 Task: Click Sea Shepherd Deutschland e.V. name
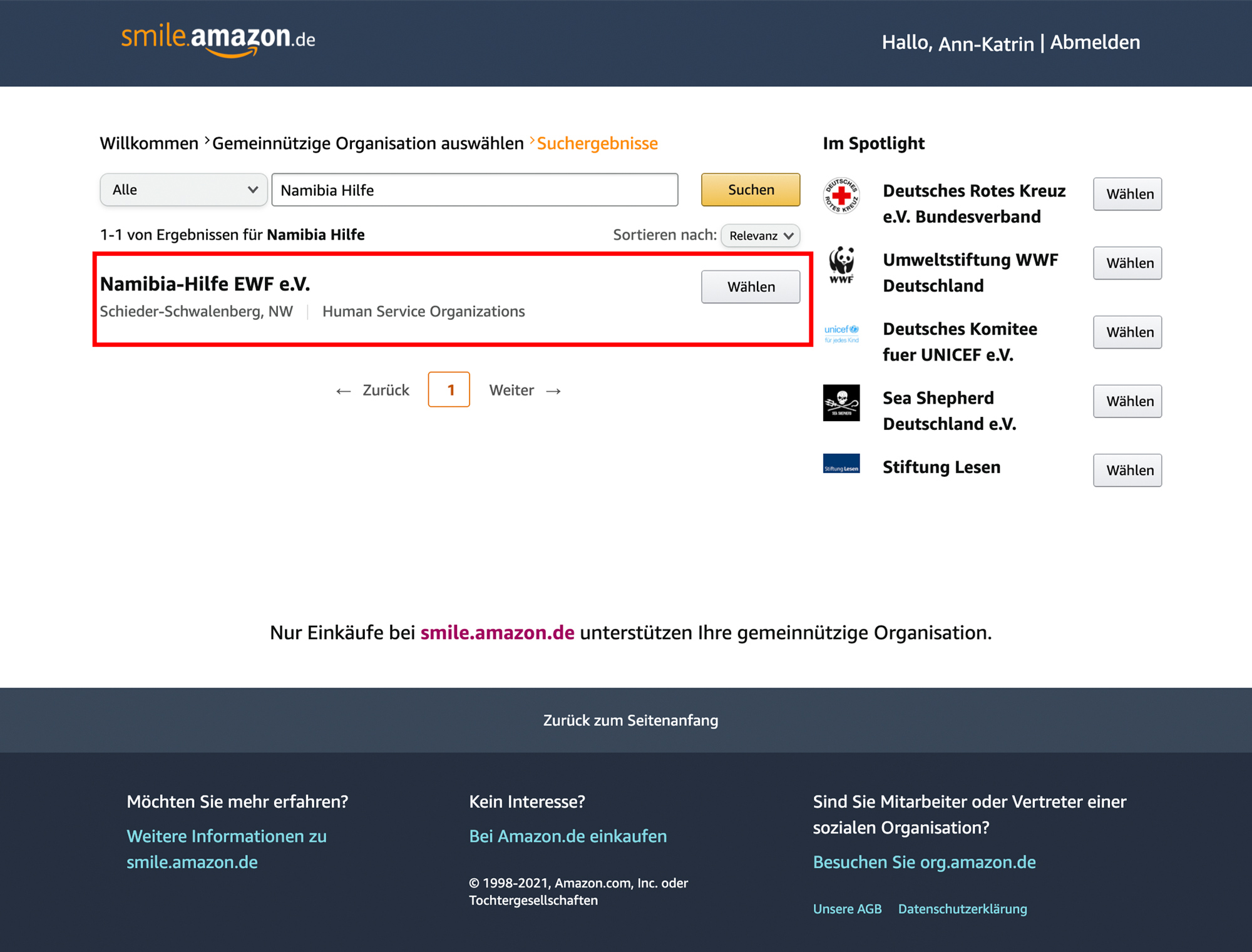click(949, 411)
